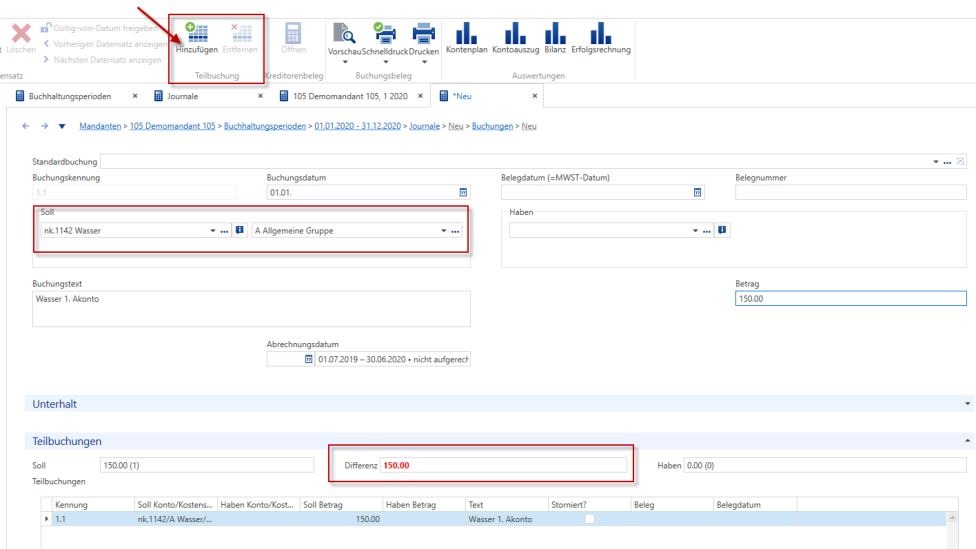Viewport: 976px width, 549px height.
Task: Expand the Schnelldruck dropdown arrow
Action: 385,62
